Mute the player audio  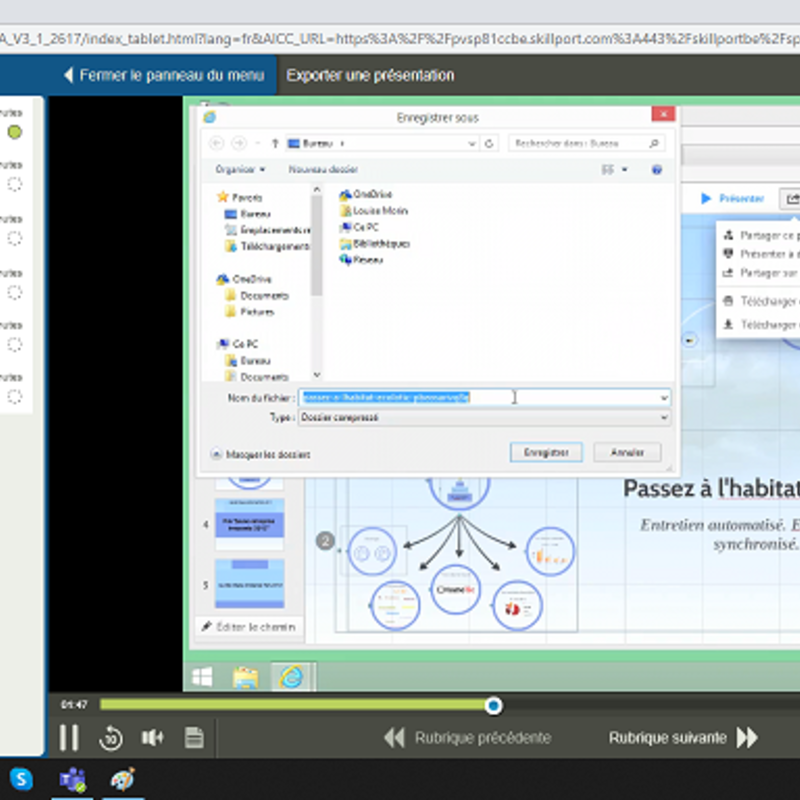(x=152, y=738)
